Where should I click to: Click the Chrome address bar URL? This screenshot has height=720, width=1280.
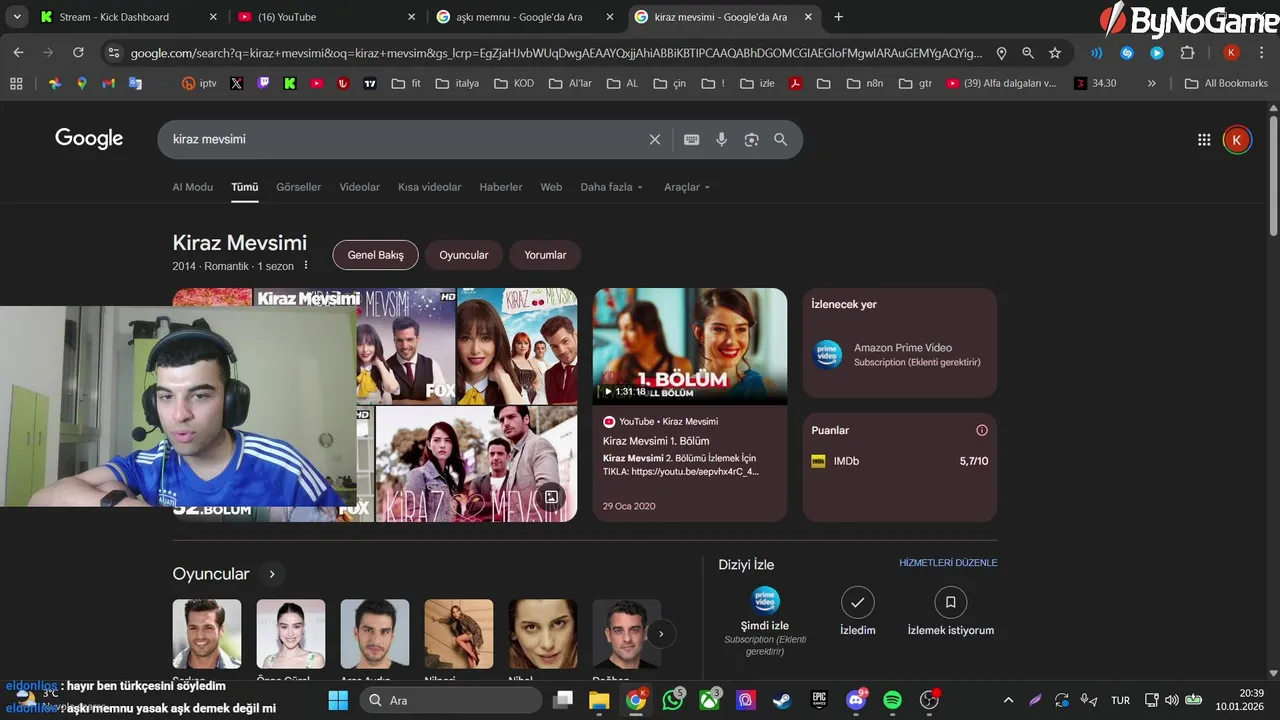(x=556, y=53)
